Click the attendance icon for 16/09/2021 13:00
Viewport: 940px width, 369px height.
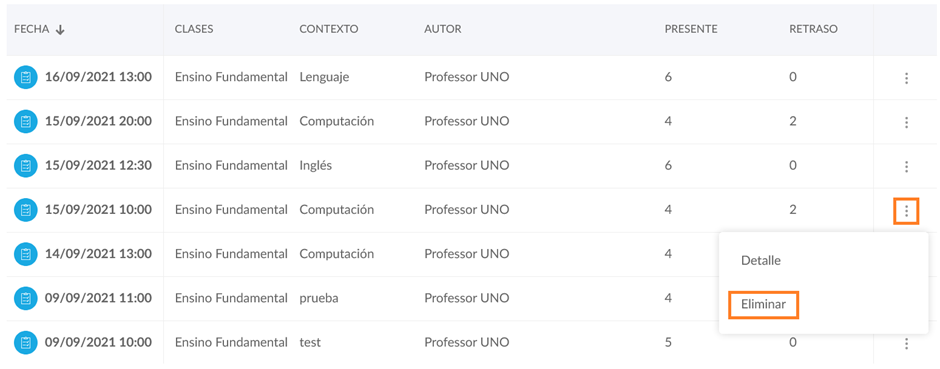pyautogui.click(x=26, y=77)
